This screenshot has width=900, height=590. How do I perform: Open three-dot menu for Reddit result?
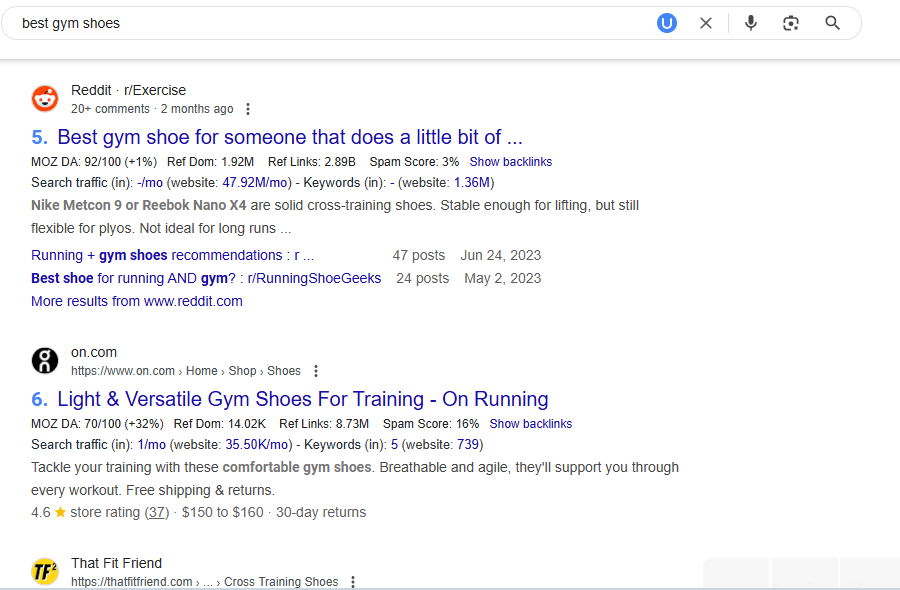tap(248, 109)
